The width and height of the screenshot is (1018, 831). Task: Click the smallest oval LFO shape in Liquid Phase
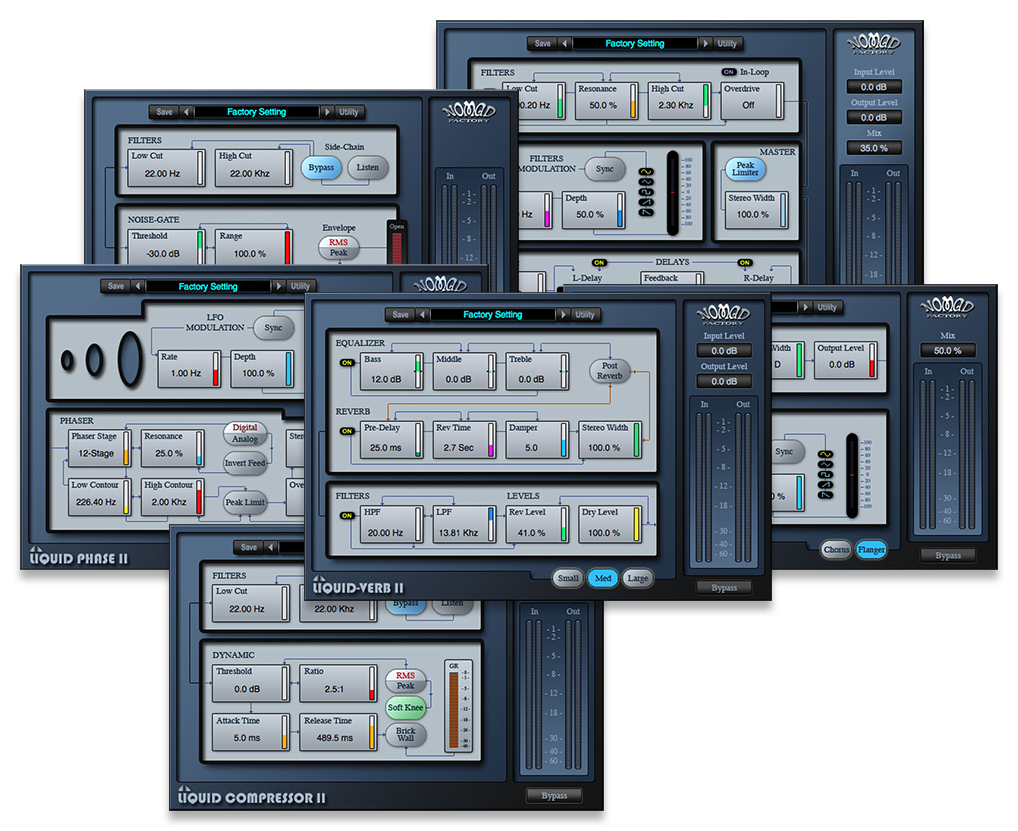pyautogui.click(x=68, y=359)
